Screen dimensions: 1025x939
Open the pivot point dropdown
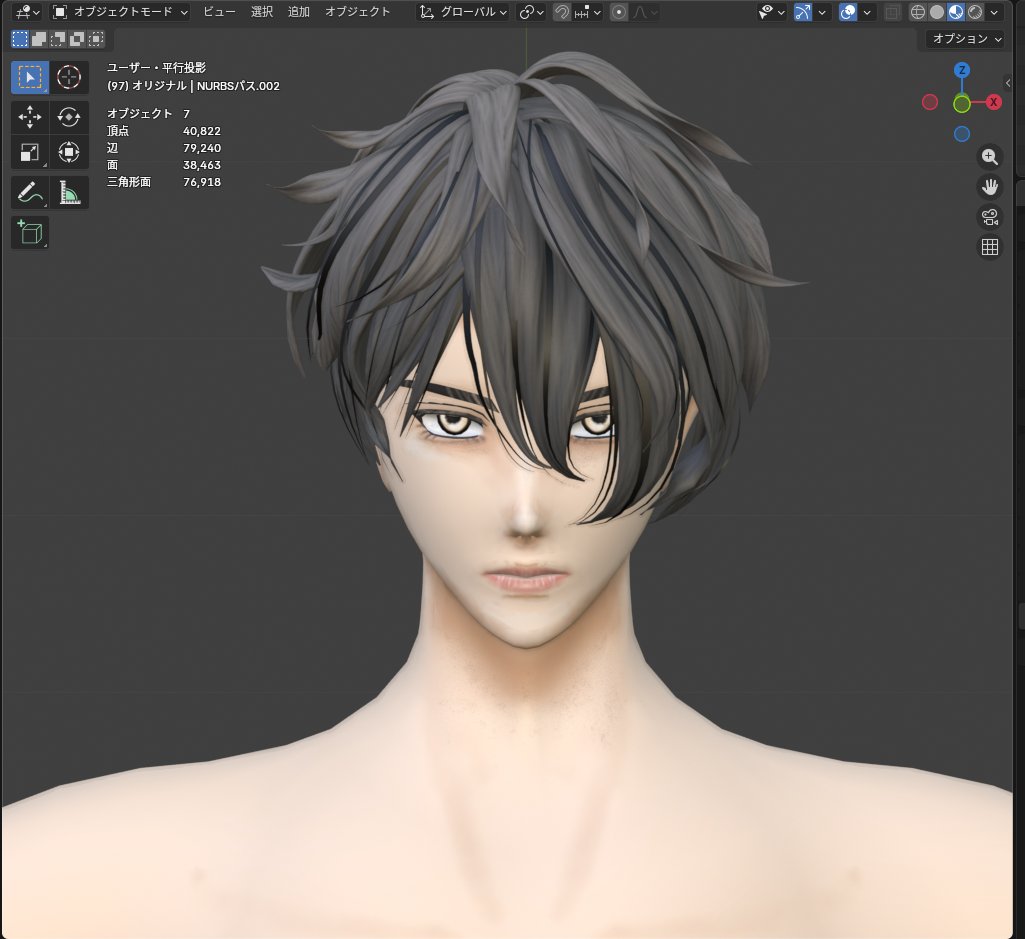(x=531, y=12)
